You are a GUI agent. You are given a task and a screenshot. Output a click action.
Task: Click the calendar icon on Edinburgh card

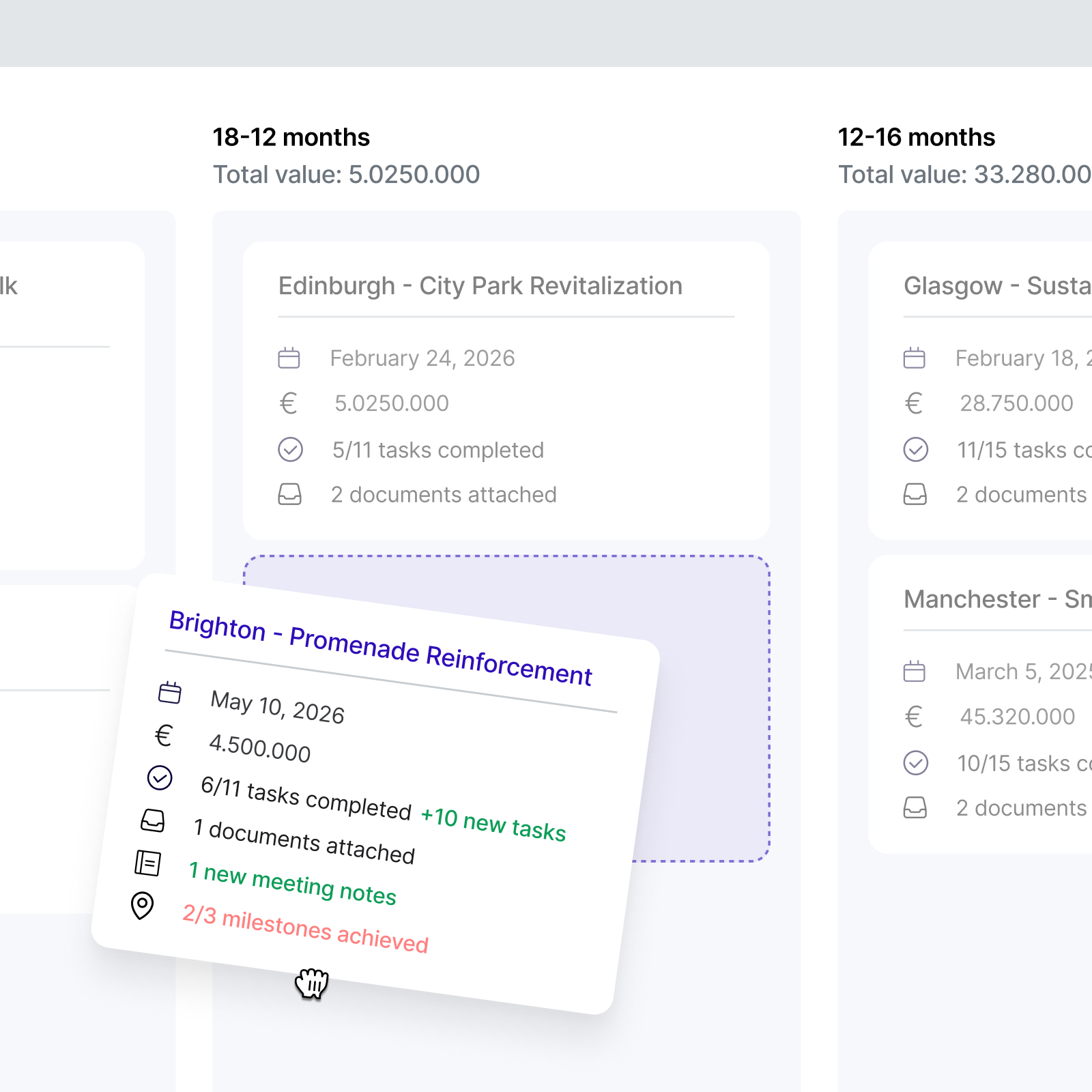click(x=289, y=358)
